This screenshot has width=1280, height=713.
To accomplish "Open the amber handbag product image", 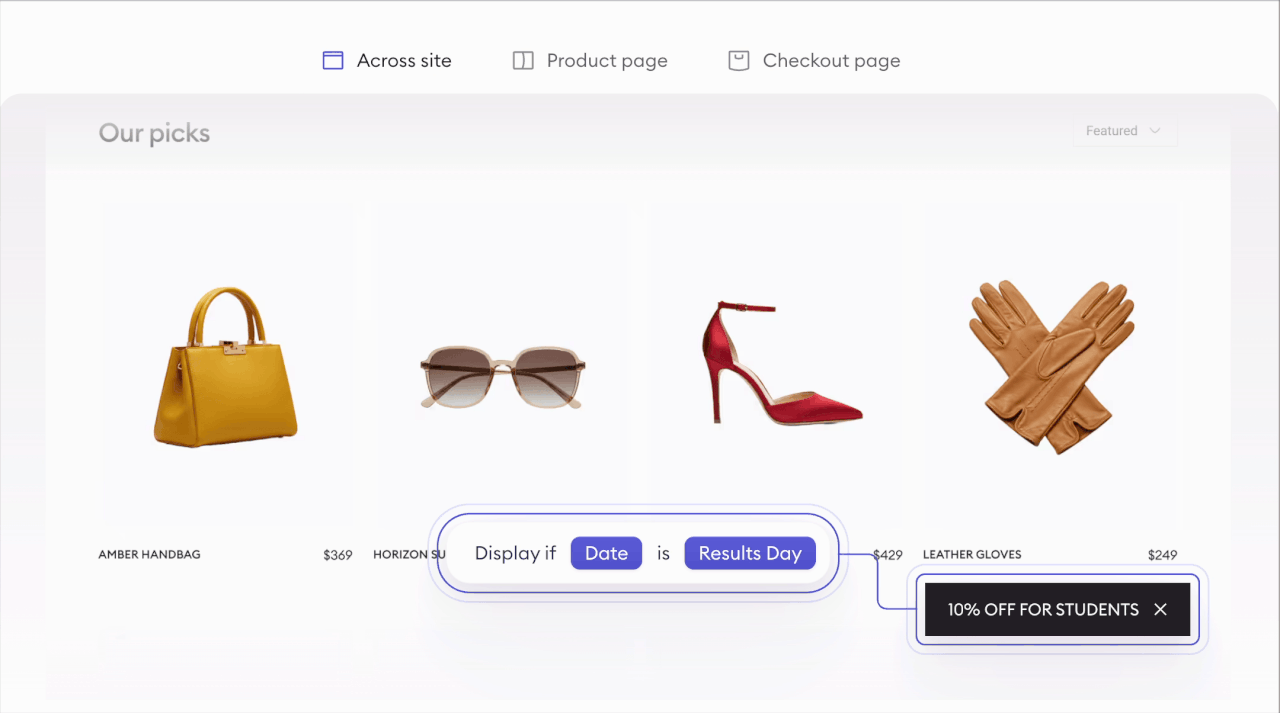I will coord(226,367).
